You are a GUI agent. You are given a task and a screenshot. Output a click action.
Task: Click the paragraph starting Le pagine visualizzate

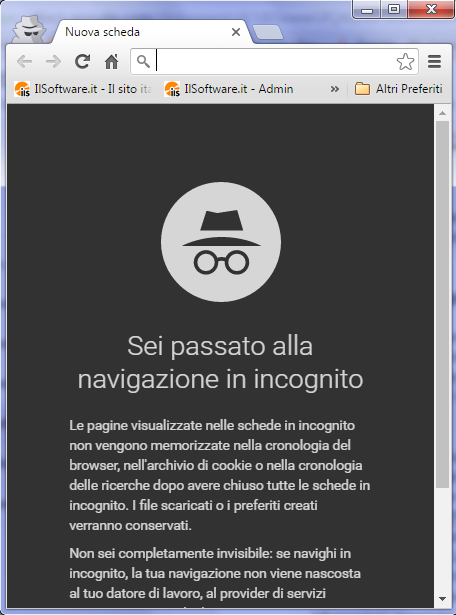(220, 475)
